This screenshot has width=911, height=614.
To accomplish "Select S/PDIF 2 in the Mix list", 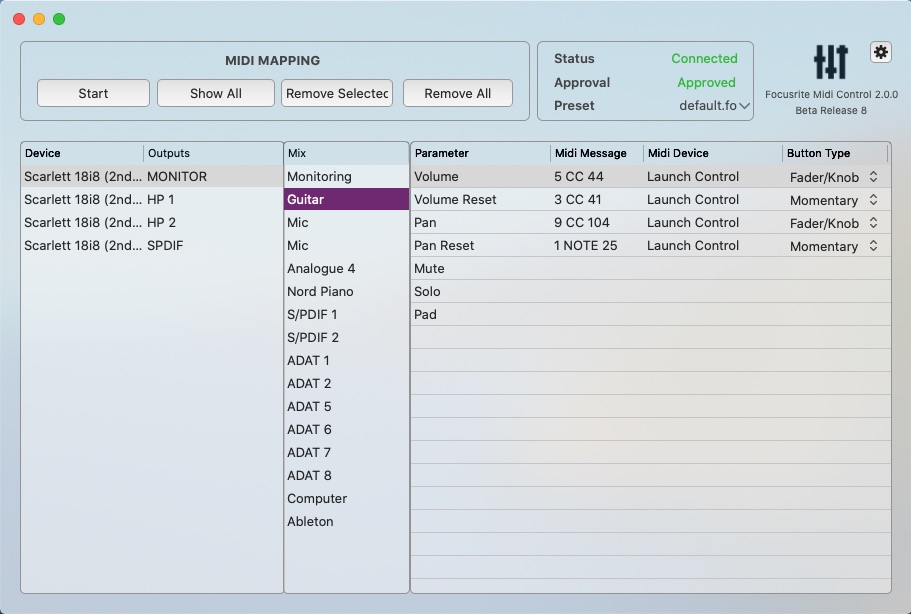I will click(346, 337).
